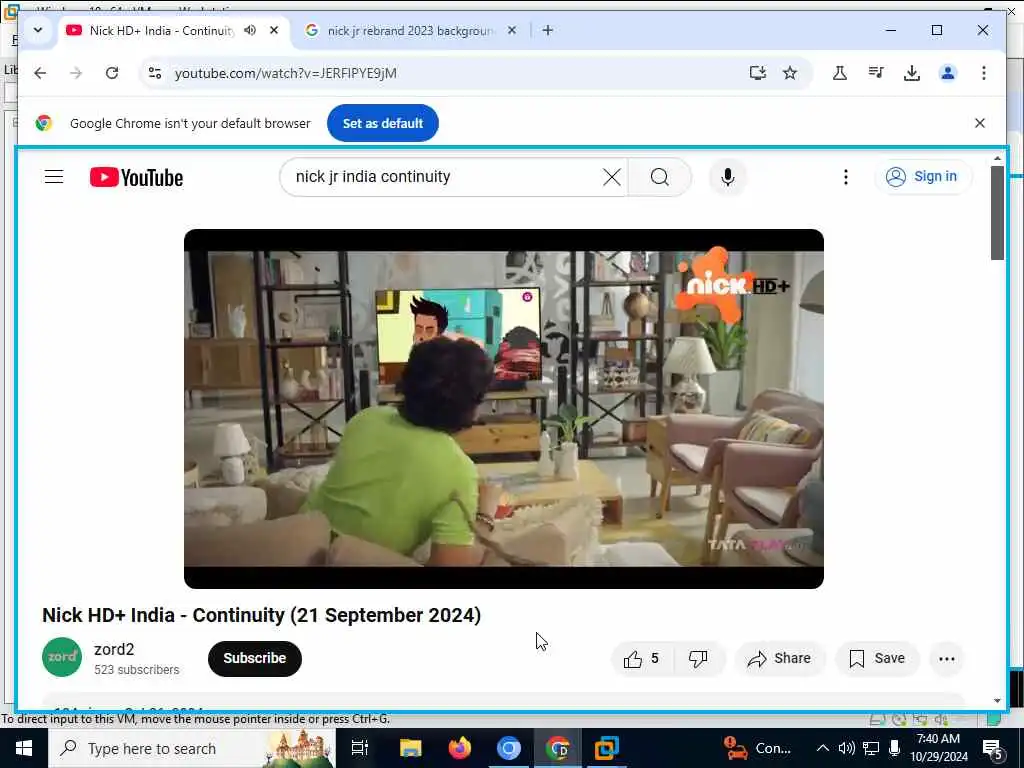This screenshot has height=768, width=1024.
Task: Open zord2 channel avatar
Action: (x=62, y=657)
